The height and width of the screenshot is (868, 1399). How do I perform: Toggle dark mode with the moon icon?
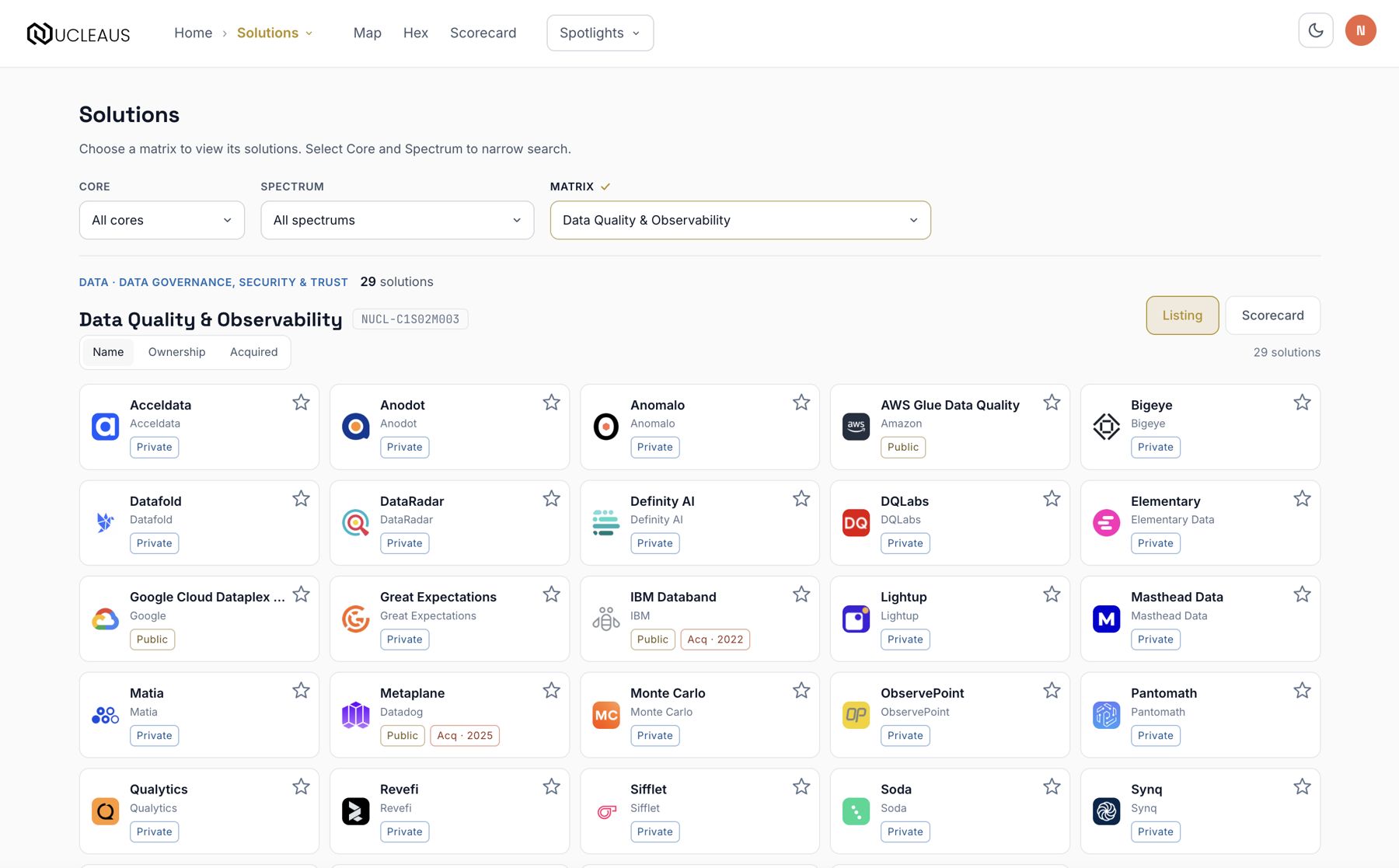pos(1316,31)
